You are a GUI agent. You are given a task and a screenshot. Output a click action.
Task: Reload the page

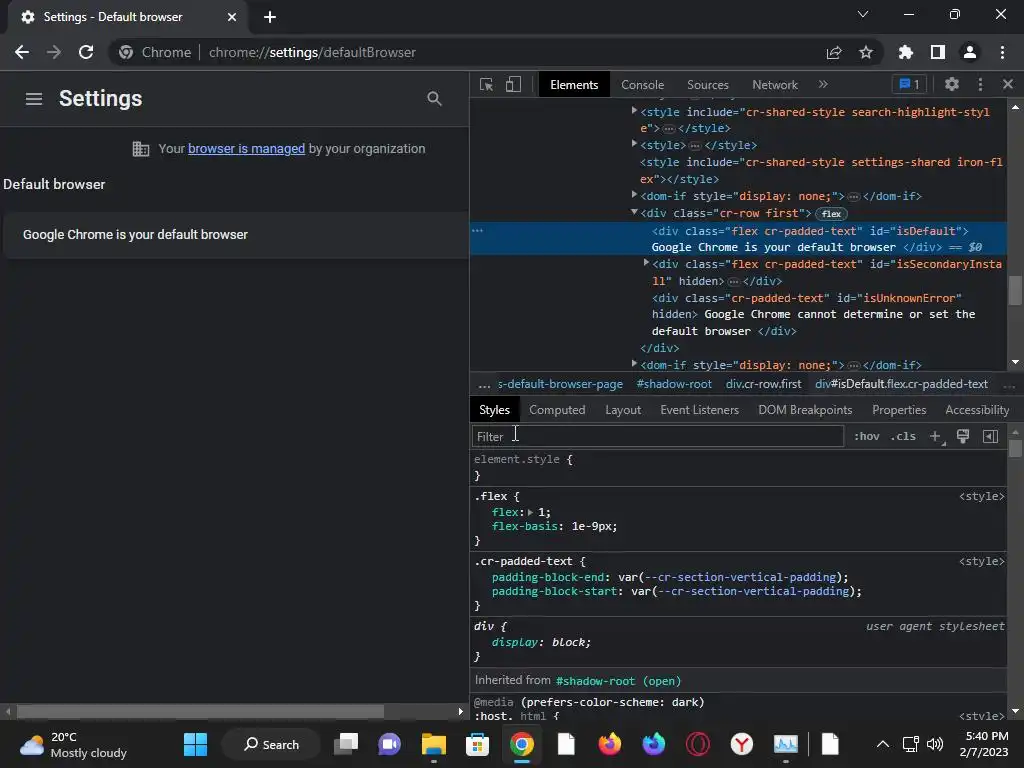click(86, 52)
